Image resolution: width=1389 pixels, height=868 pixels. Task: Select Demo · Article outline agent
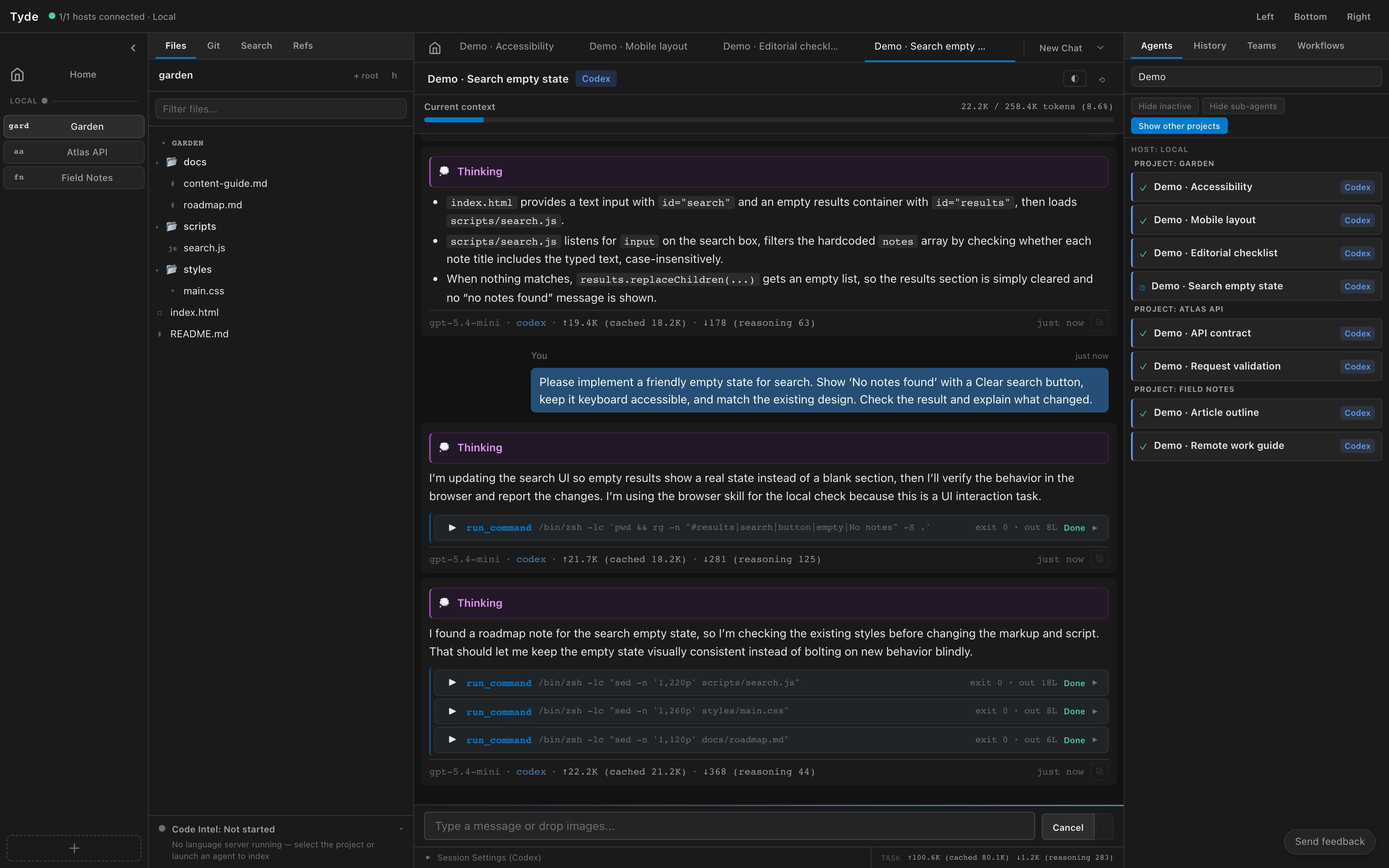(x=1256, y=413)
